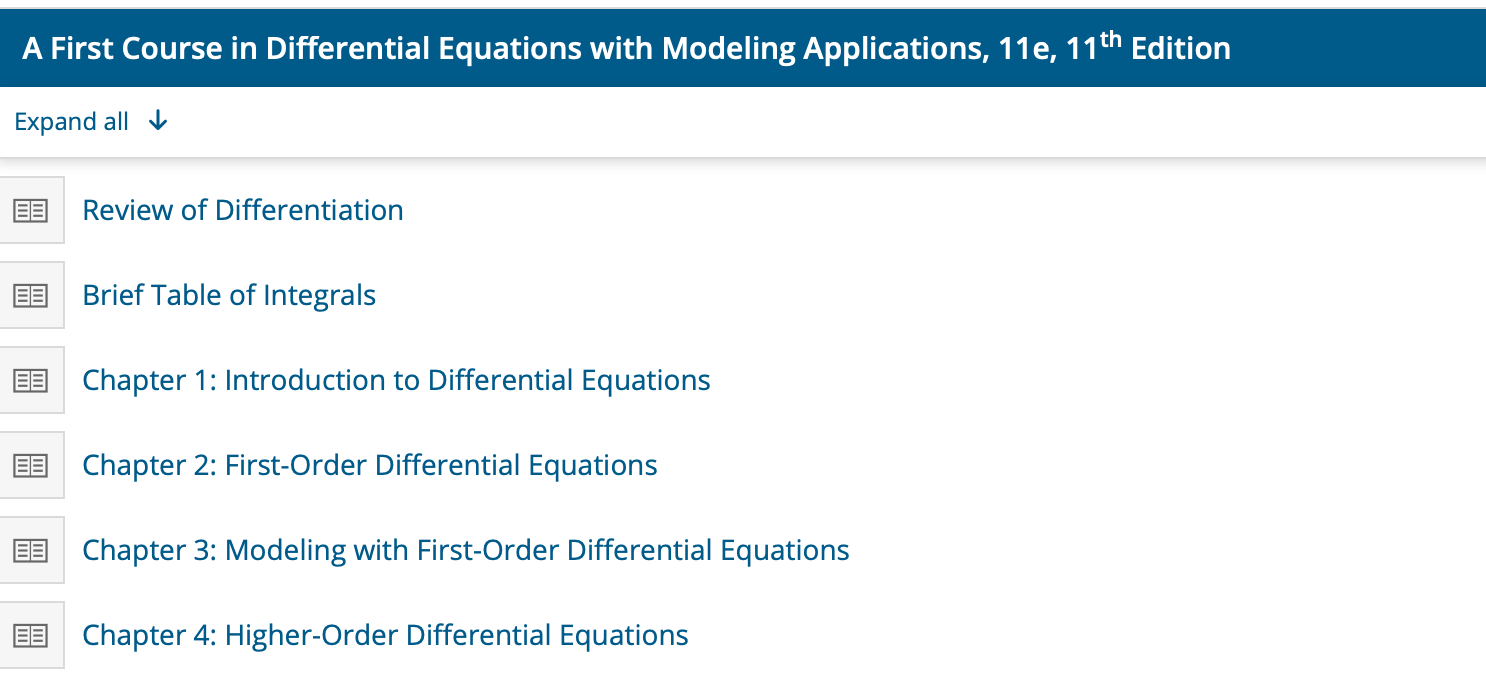
Task: Select the book icon next to Chapter 3
Action: click(x=32, y=549)
